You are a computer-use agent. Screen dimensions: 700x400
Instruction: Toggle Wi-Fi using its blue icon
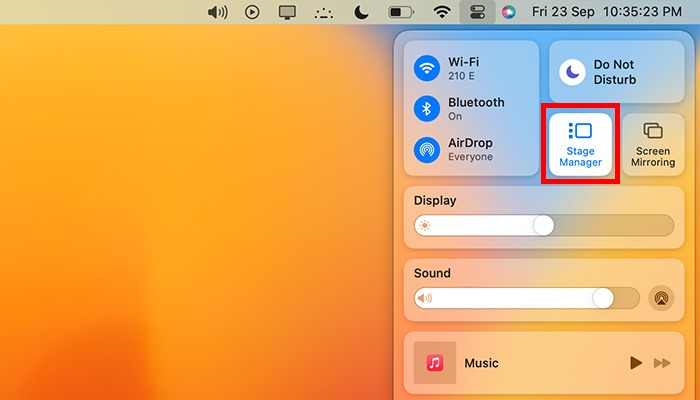pyautogui.click(x=427, y=68)
